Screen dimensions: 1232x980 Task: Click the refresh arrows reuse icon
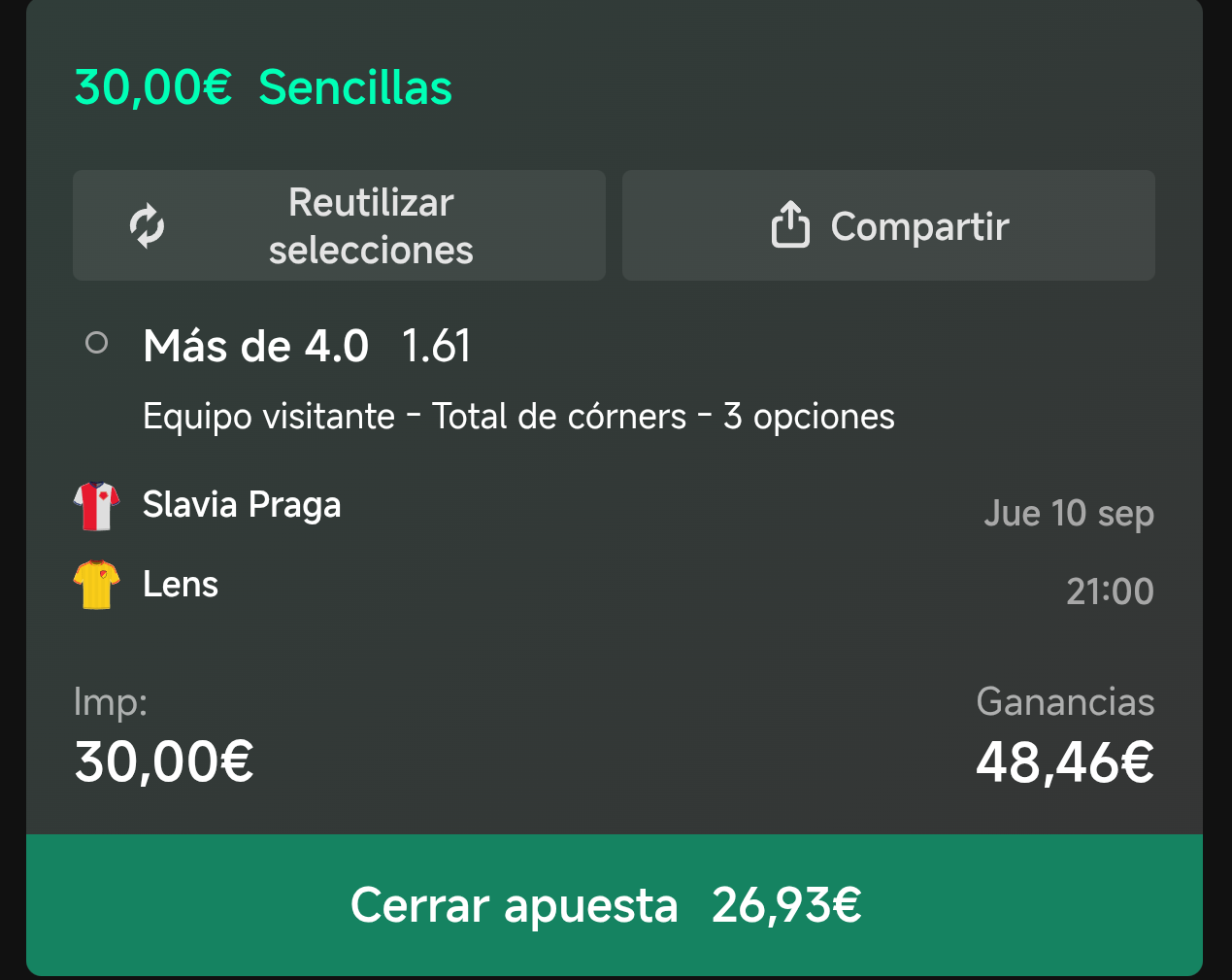pos(147,225)
